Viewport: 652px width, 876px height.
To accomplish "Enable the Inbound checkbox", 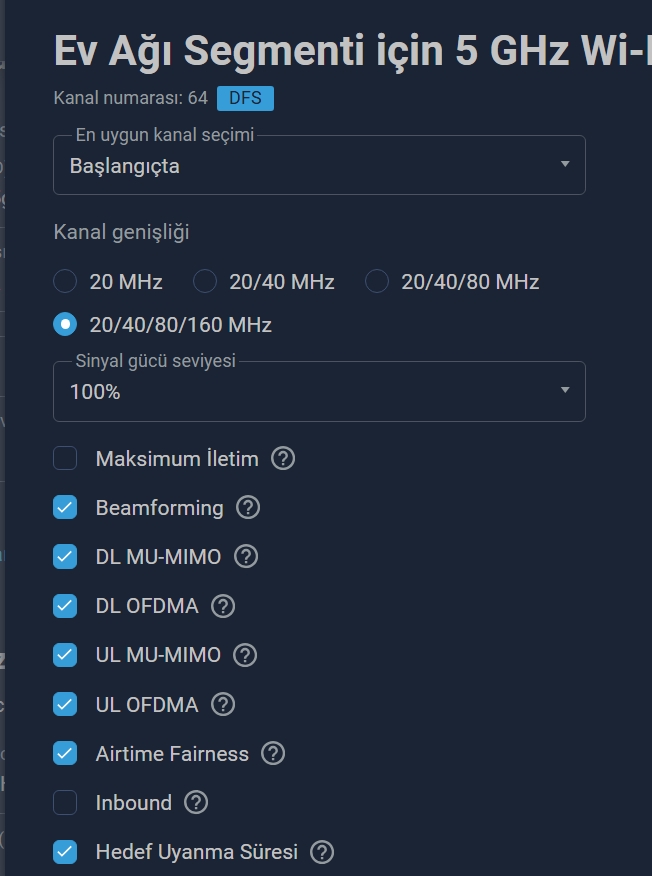I will 65,803.
